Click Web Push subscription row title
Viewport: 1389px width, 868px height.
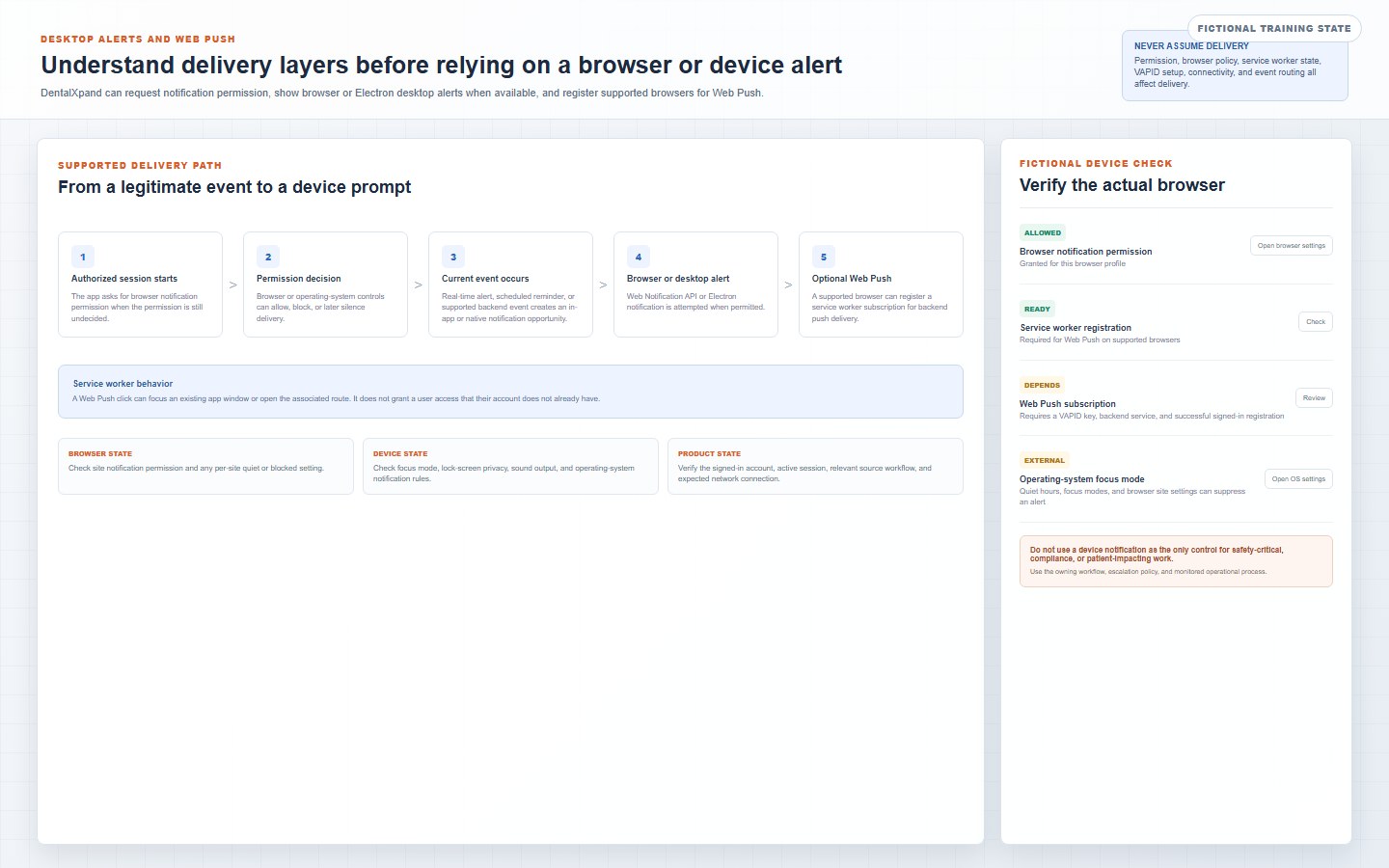point(1068,404)
